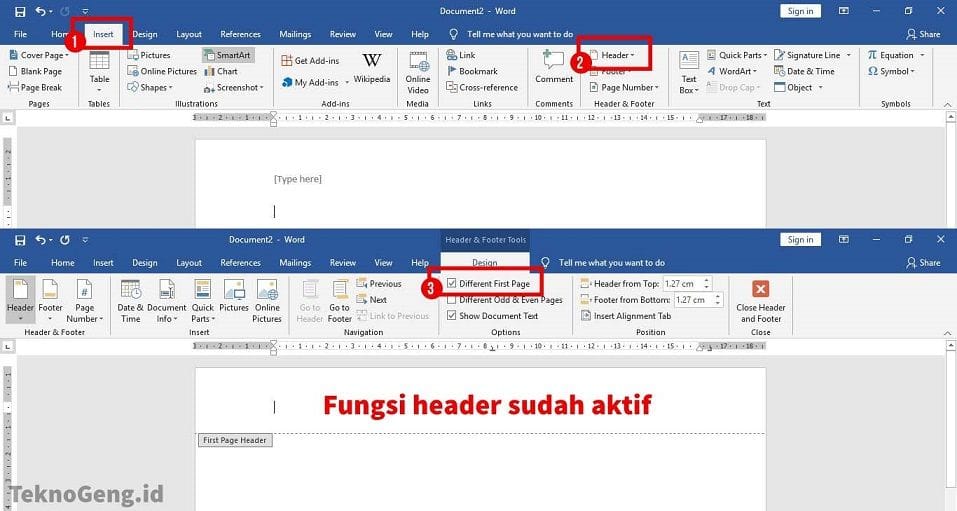
Task: Select the Header & Footer Tools Design tab
Action: (485, 263)
